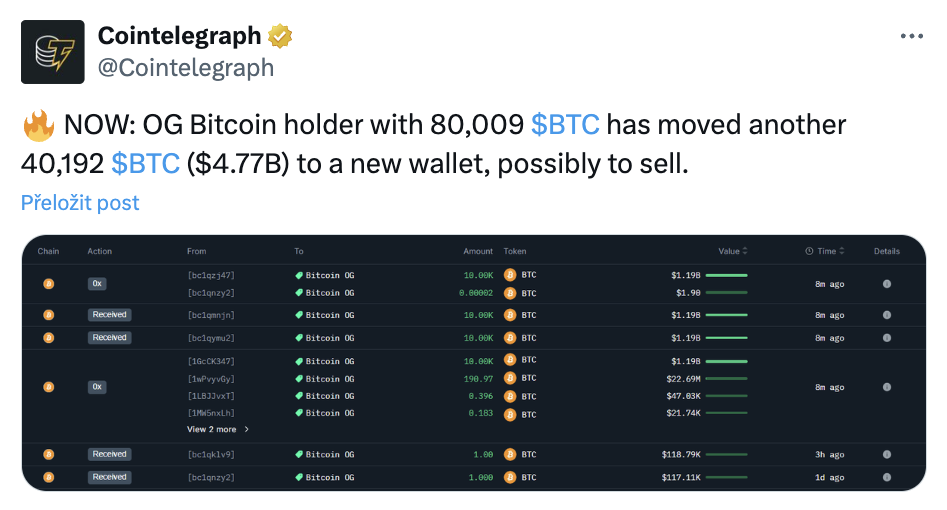Click the Received tag in bc1qmnjn row
This screenshot has height=510, width=947.
109,315
